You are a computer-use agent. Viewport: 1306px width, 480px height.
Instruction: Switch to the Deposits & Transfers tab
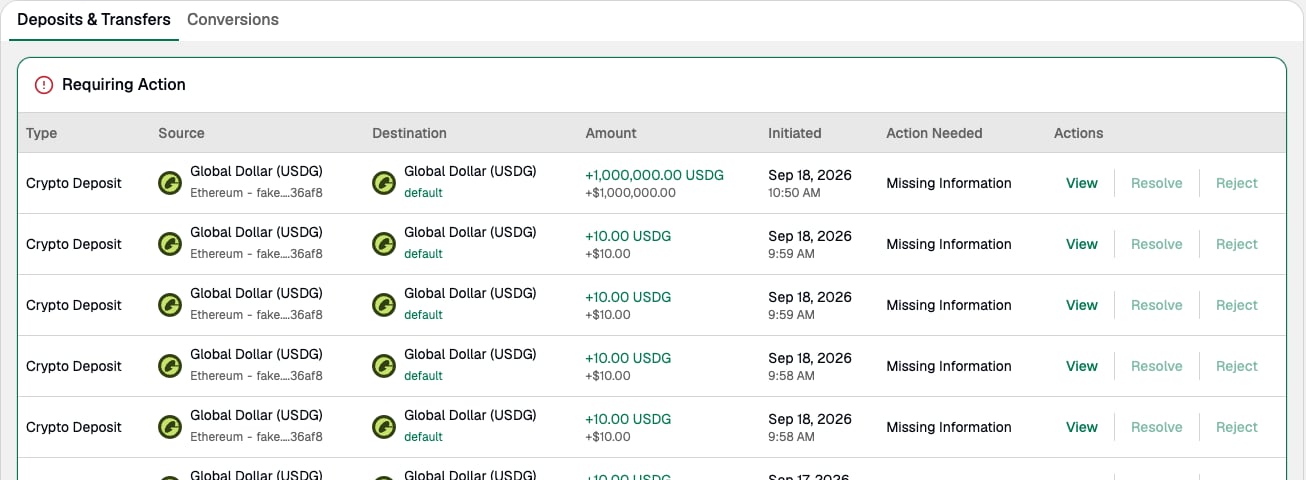click(94, 19)
